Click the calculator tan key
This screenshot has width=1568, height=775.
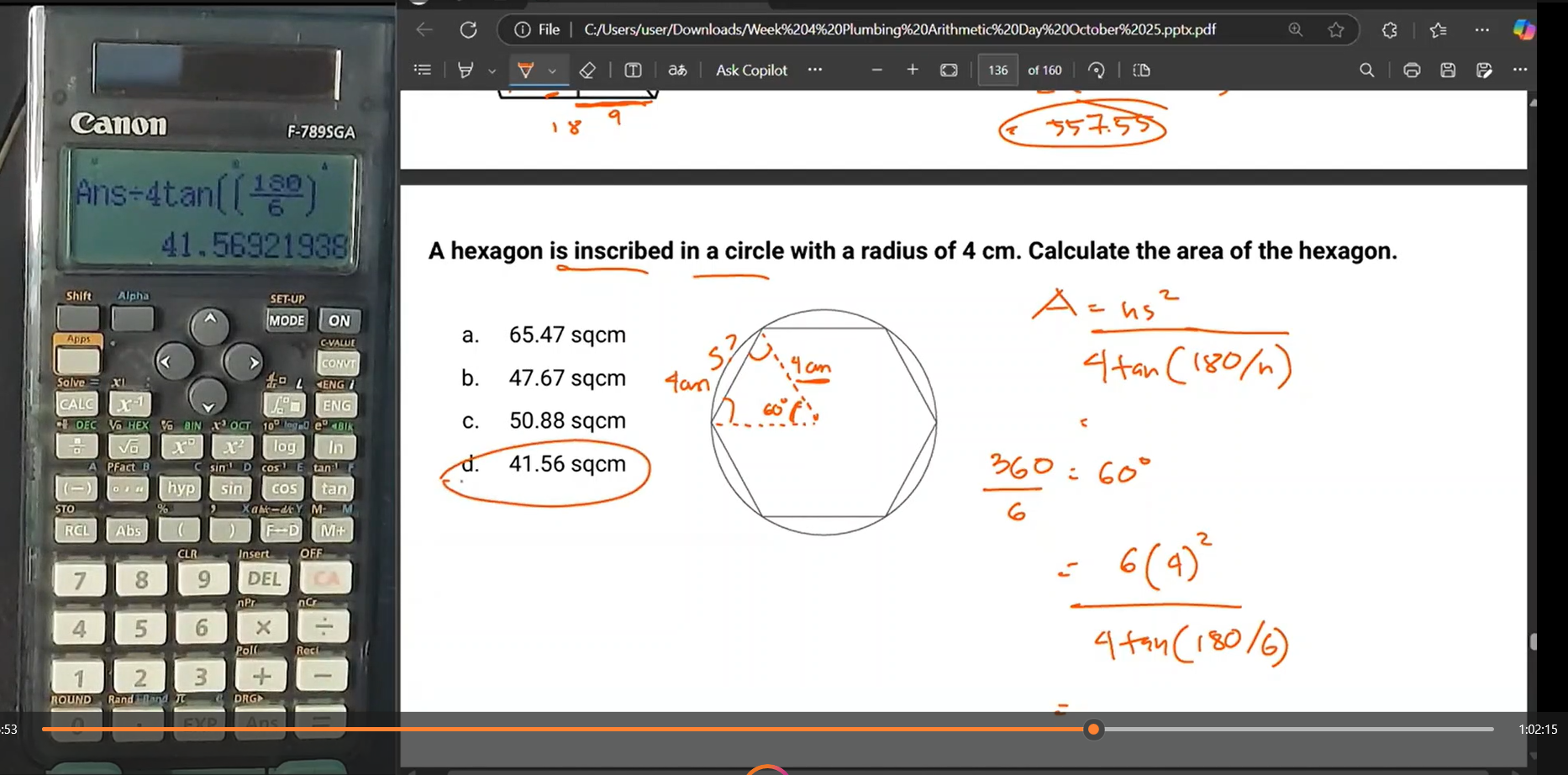tap(334, 488)
